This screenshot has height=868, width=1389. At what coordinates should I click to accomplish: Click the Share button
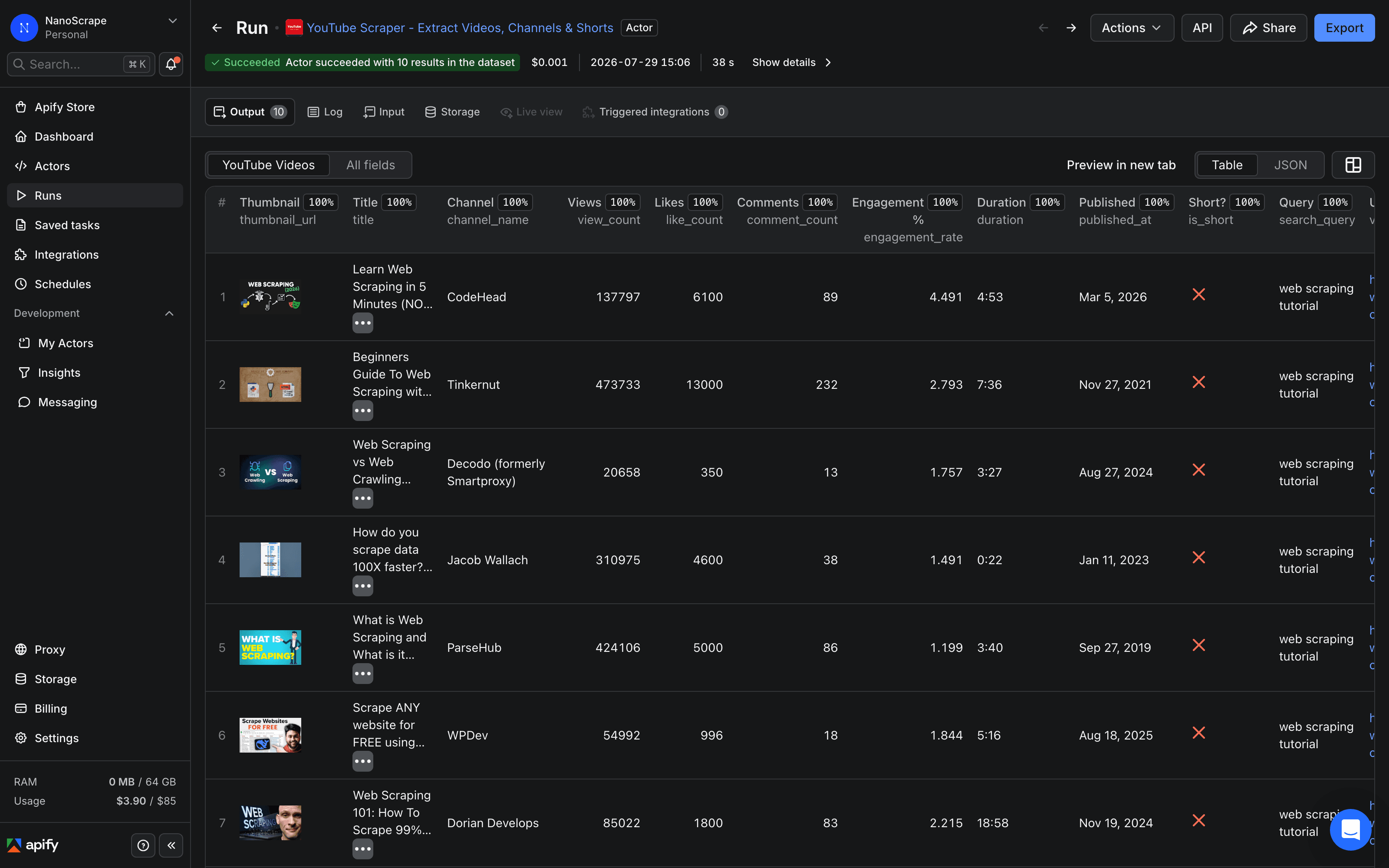pos(1268,27)
